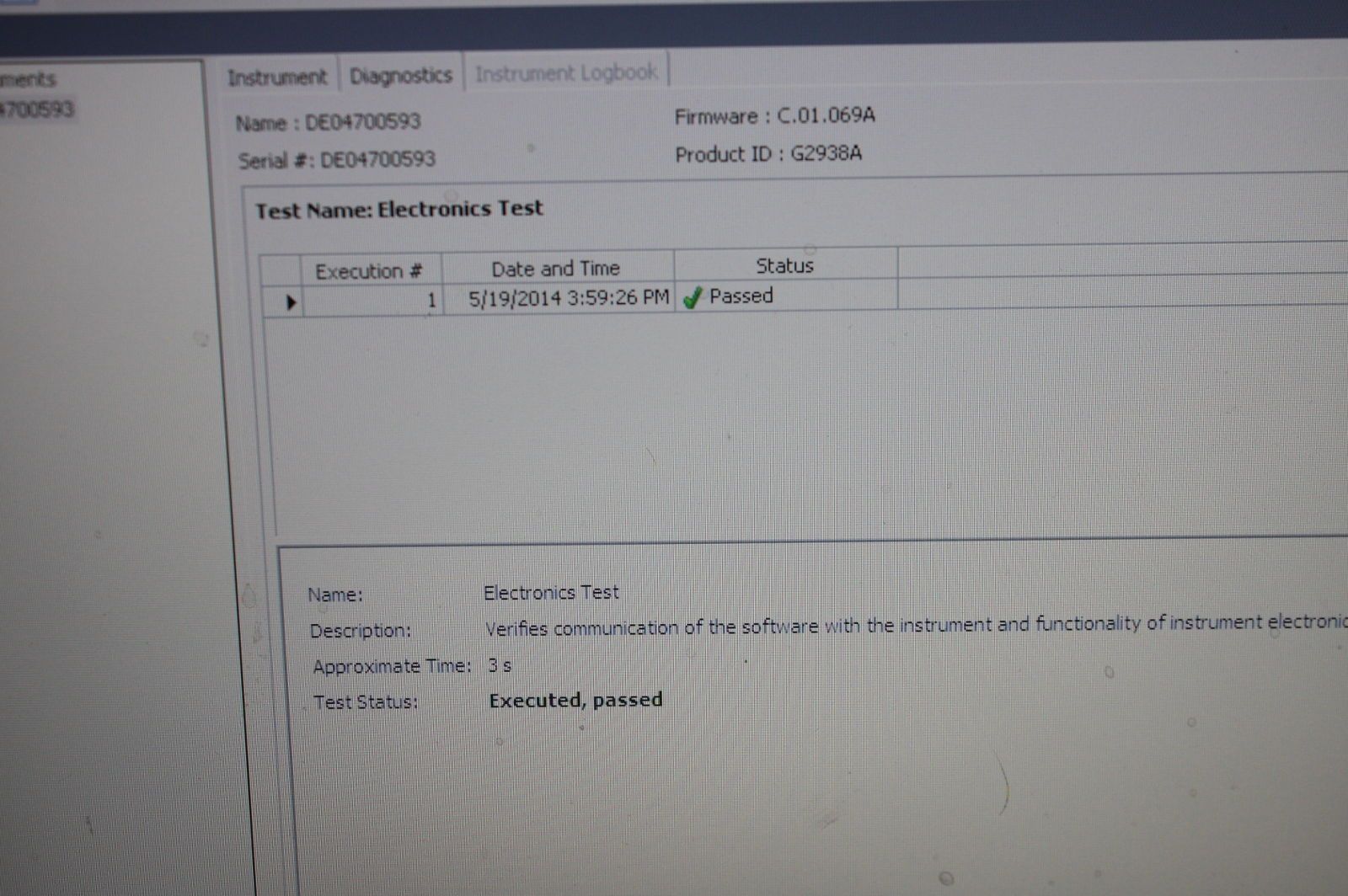Screen dimensions: 1348x896
Task: Click the instruments header in left panel
Action: [28, 80]
